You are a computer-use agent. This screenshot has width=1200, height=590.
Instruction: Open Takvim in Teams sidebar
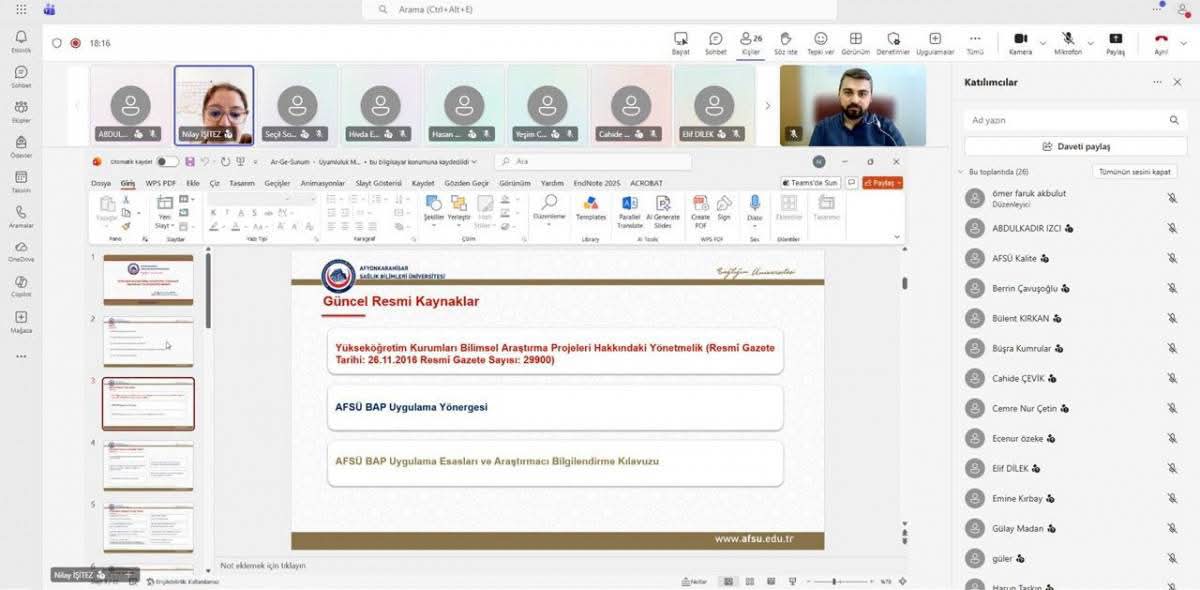pos(21,181)
